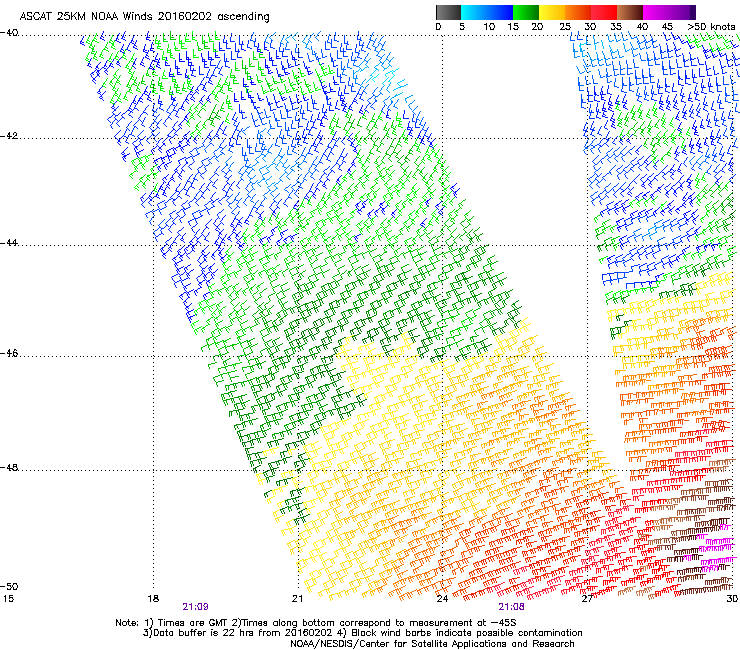Click the '45' legend scale label

(667, 27)
